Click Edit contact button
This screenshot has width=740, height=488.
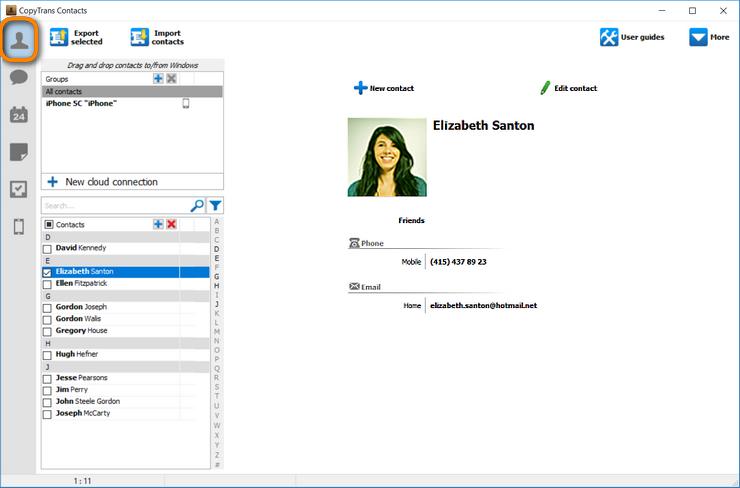point(569,88)
